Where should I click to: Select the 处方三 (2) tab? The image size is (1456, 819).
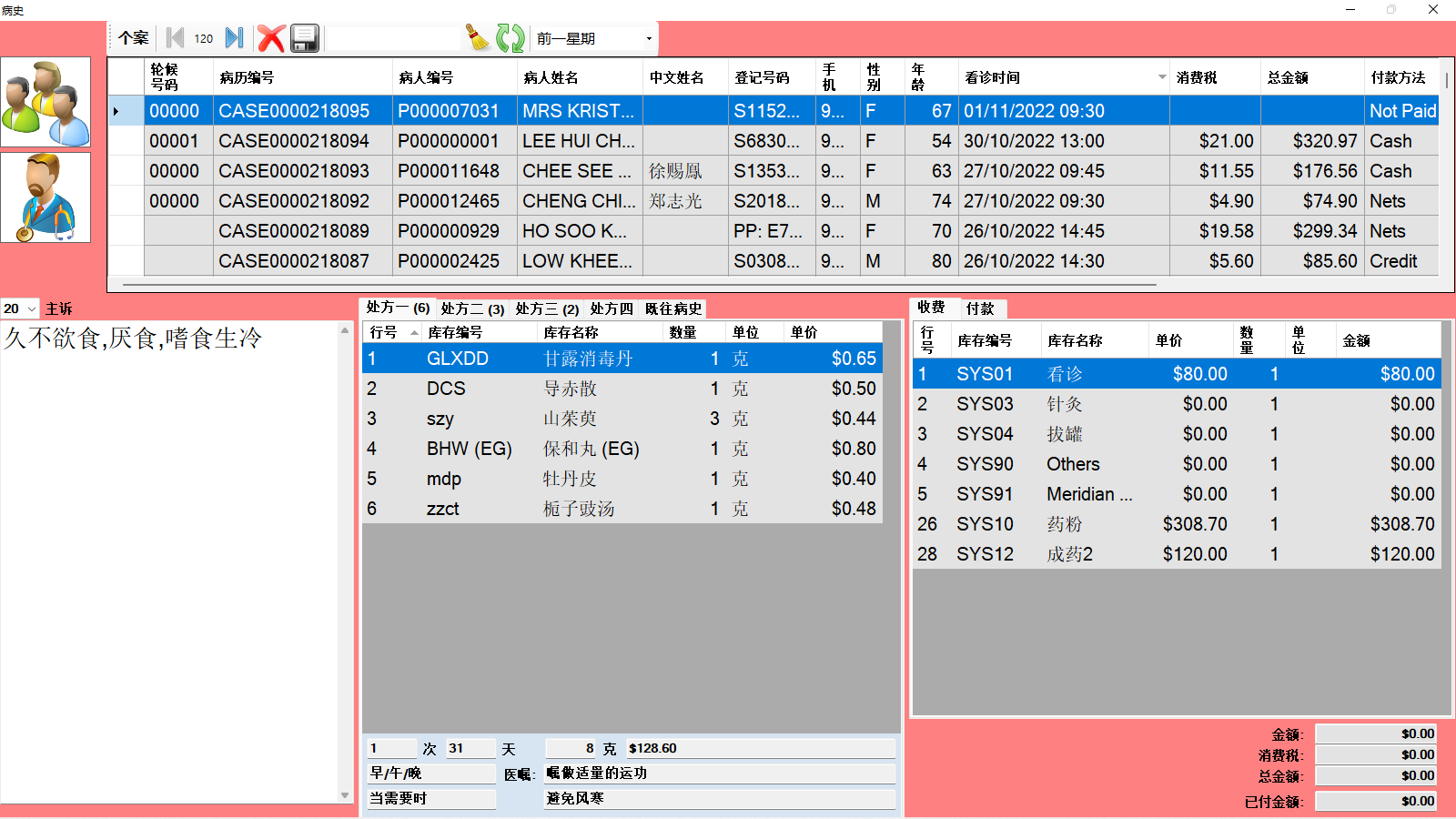coord(547,308)
